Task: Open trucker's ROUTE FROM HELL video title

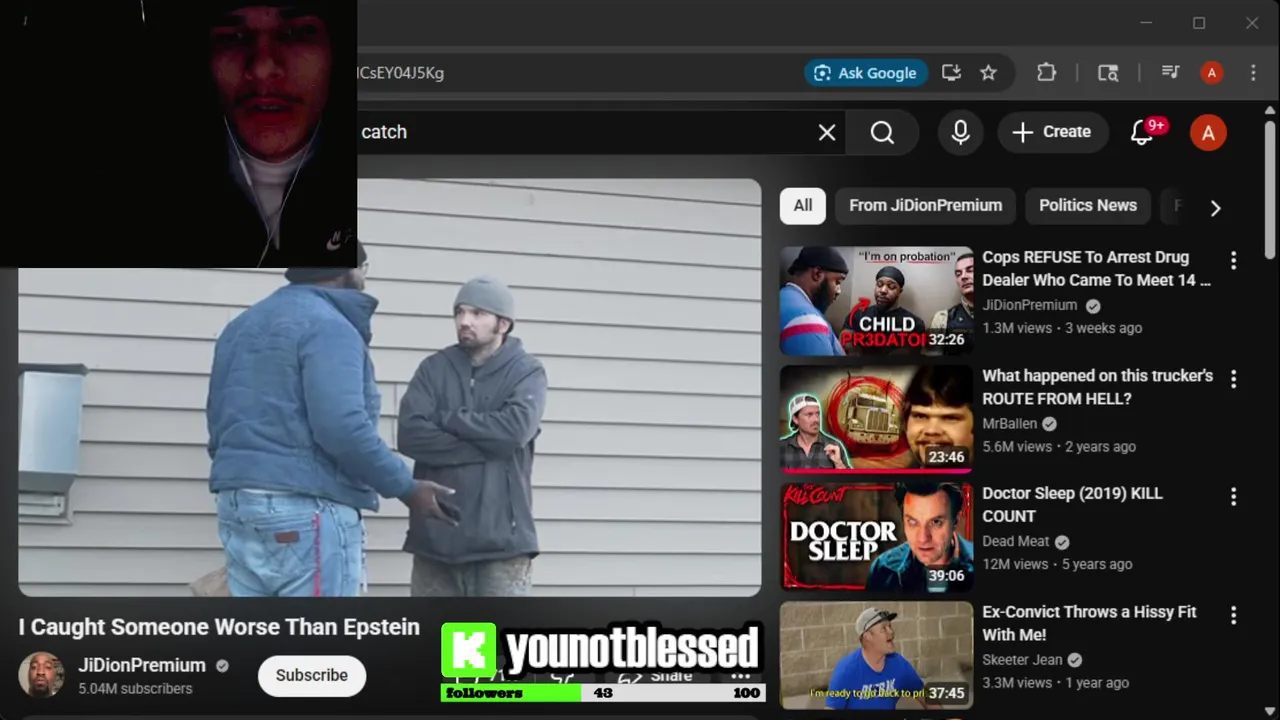Action: (x=1097, y=387)
